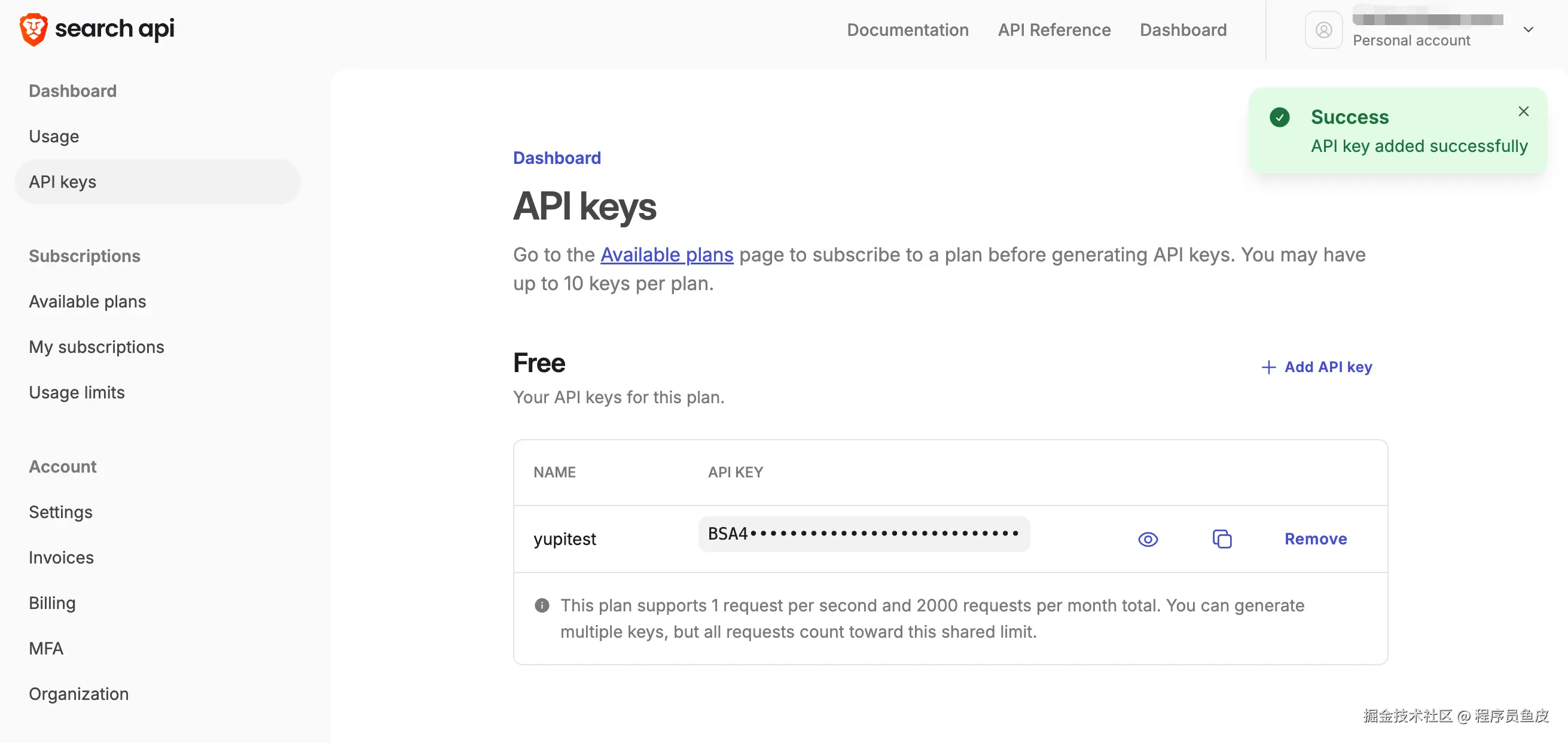Click the Brave lion logo icon

coord(33,29)
